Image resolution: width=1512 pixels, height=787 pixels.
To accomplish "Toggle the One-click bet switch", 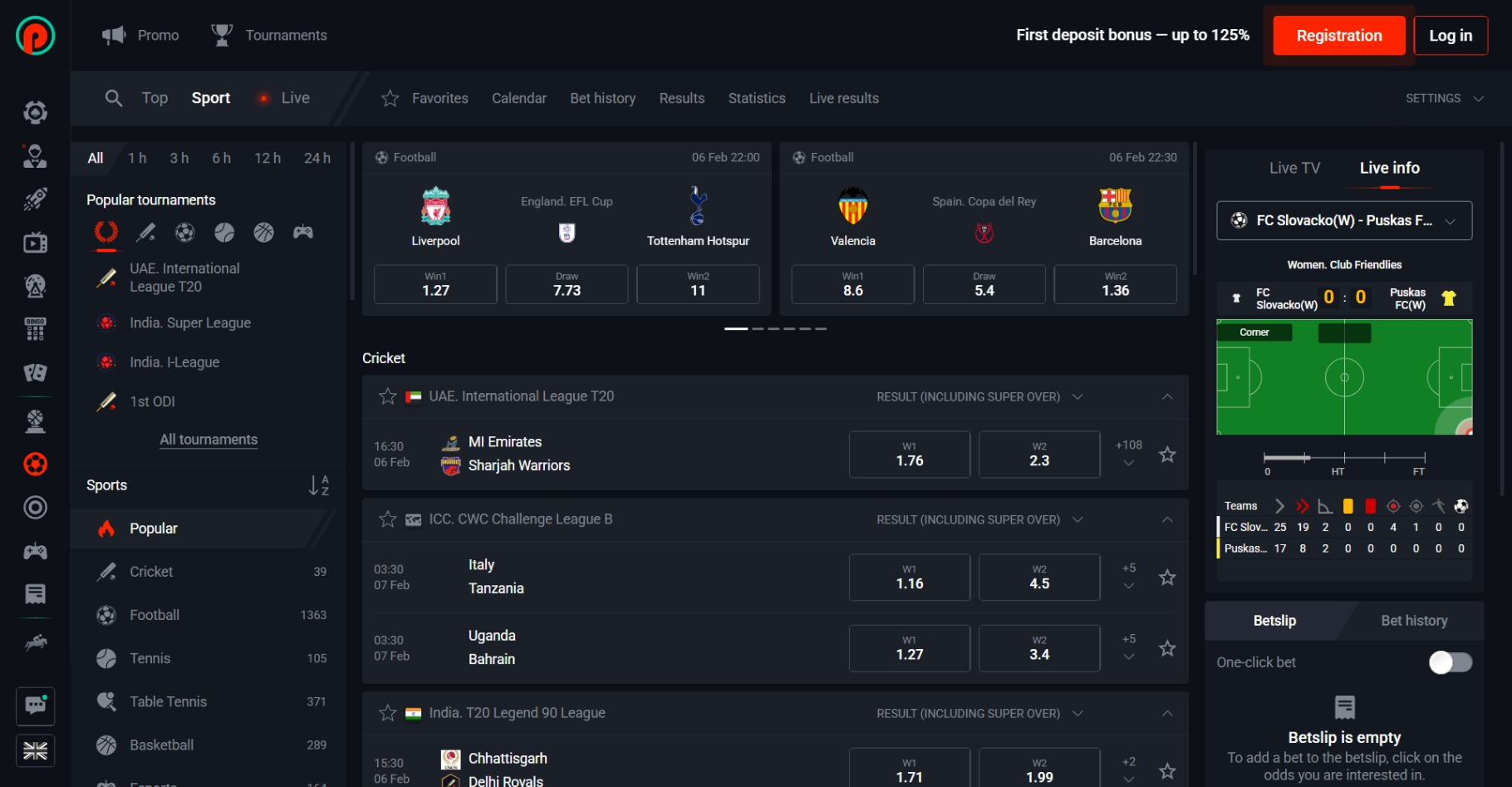I will point(1450,662).
